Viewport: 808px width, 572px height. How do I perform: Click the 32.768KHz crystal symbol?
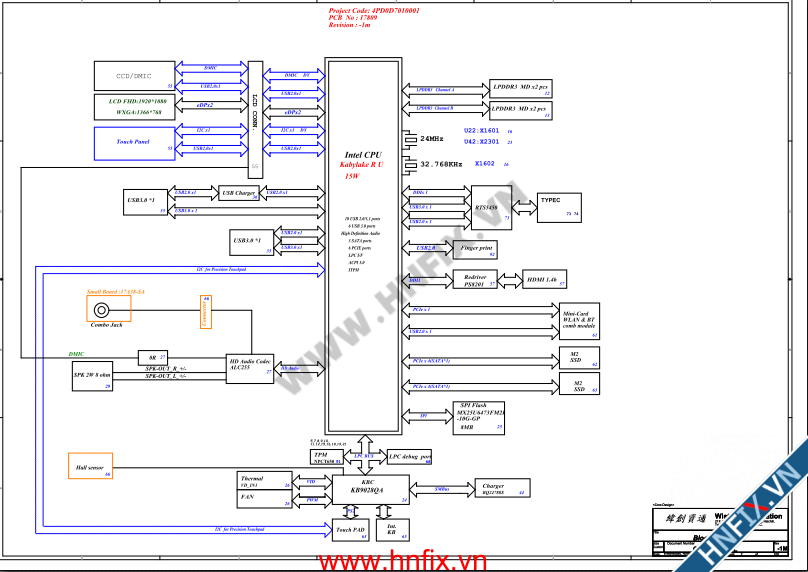point(408,164)
